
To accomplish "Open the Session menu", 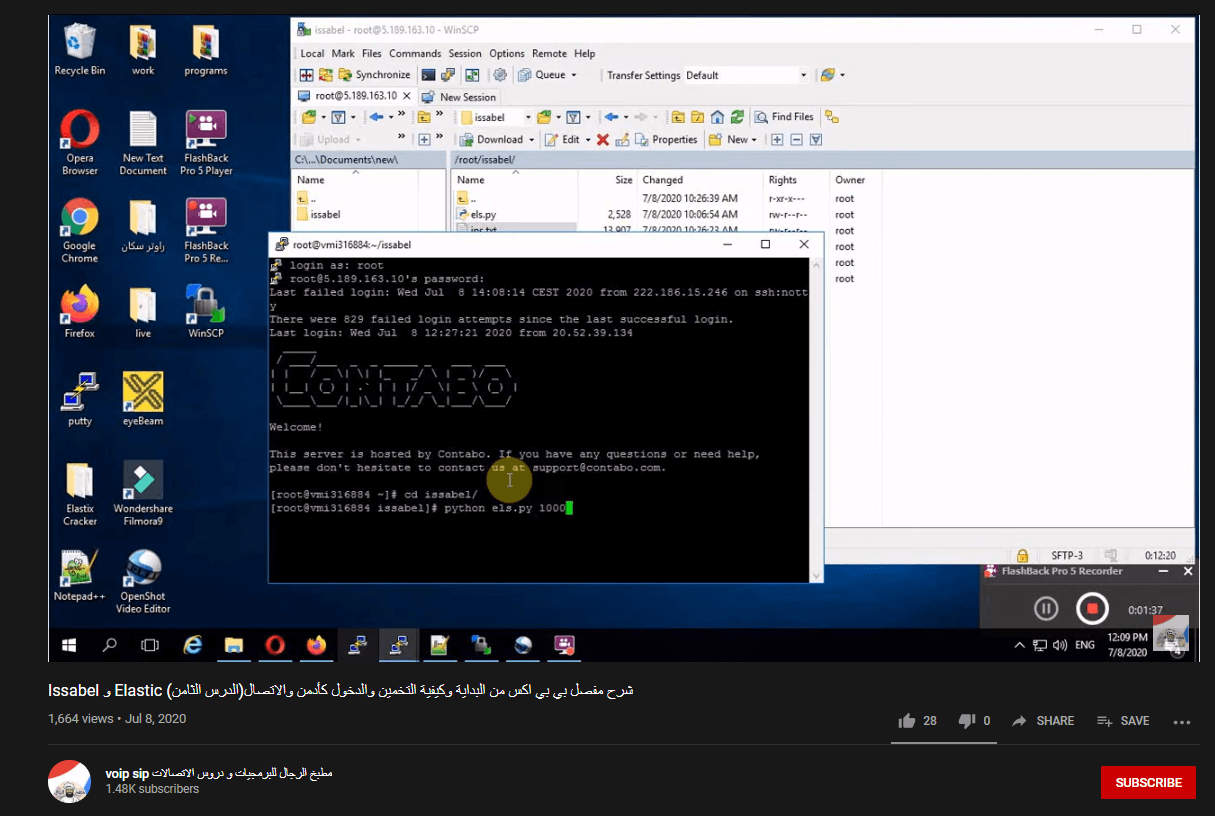I will coord(465,54).
